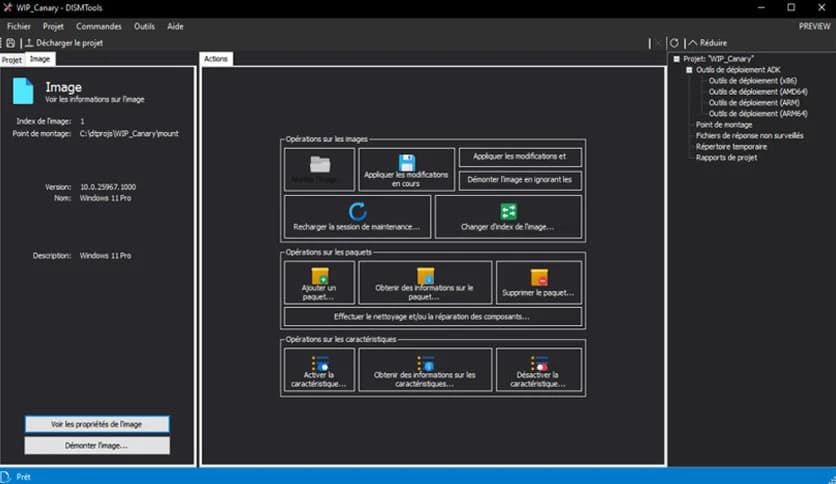Viewport: 836px width, 484px height.
Task: Click the save project icon in the toolbar
Action: coord(10,43)
